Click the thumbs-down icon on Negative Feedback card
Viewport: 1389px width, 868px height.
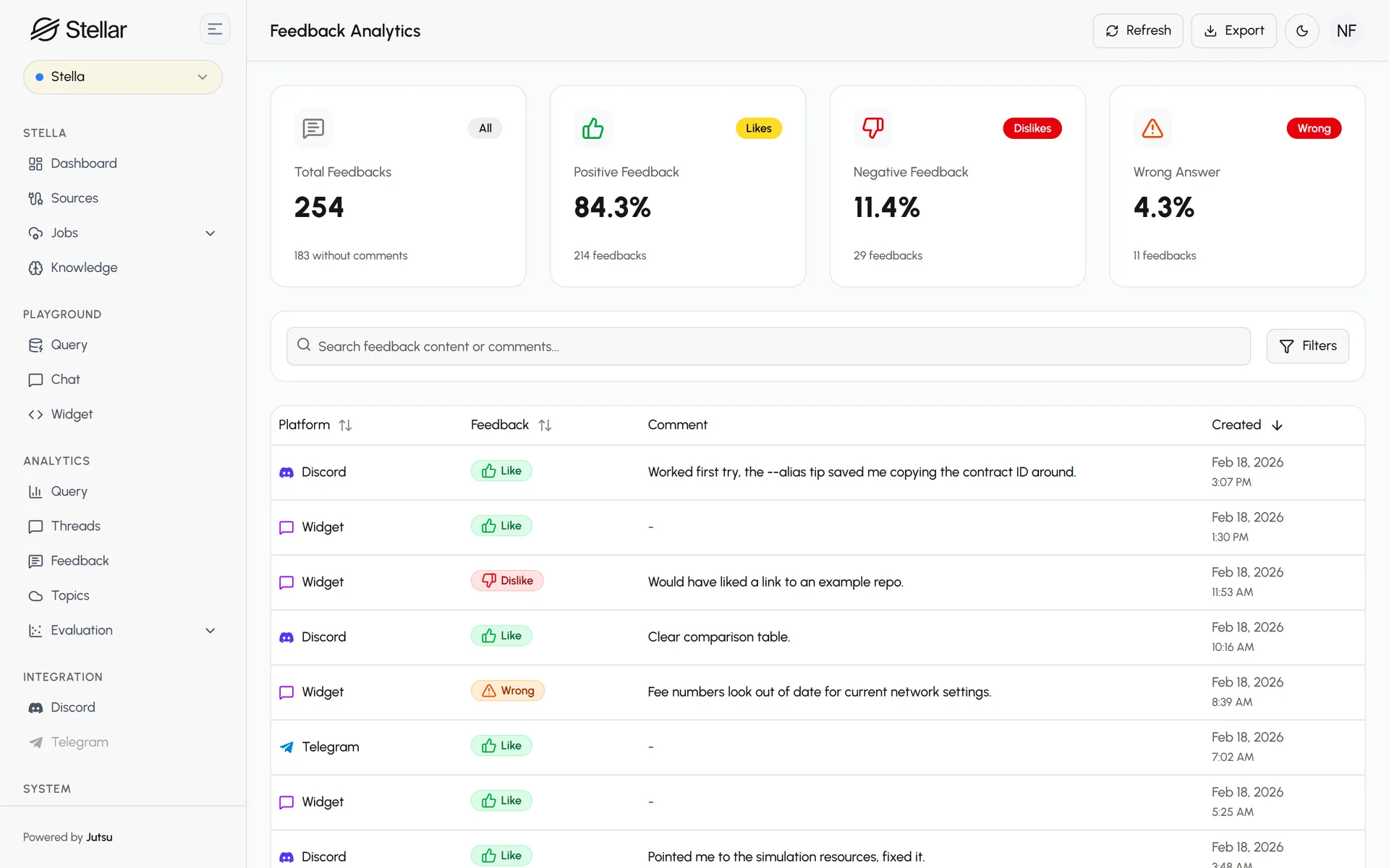tap(872, 128)
